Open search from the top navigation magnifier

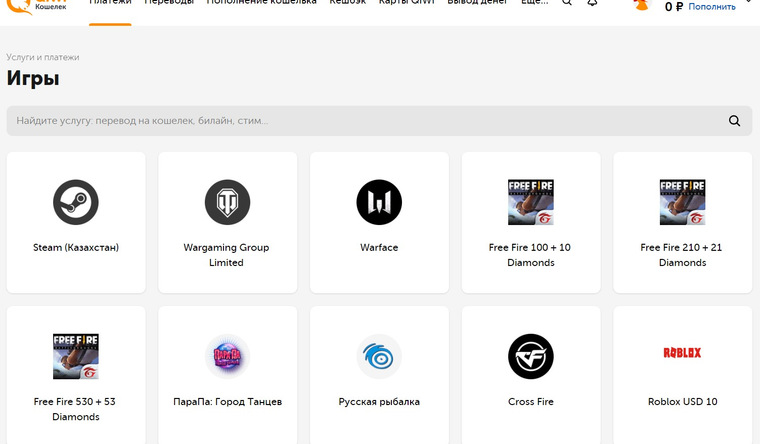[x=567, y=2]
